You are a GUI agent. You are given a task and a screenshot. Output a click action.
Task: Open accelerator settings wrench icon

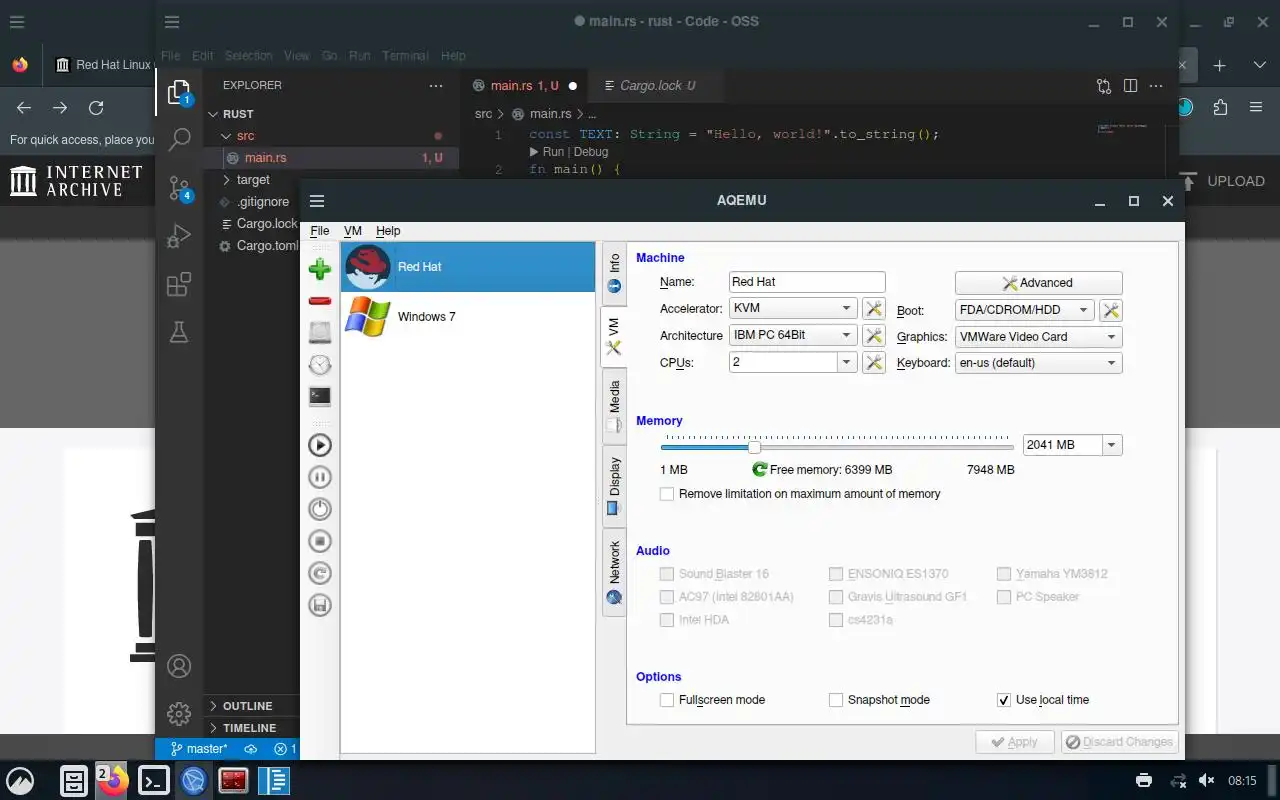pyautogui.click(x=874, y=309)
